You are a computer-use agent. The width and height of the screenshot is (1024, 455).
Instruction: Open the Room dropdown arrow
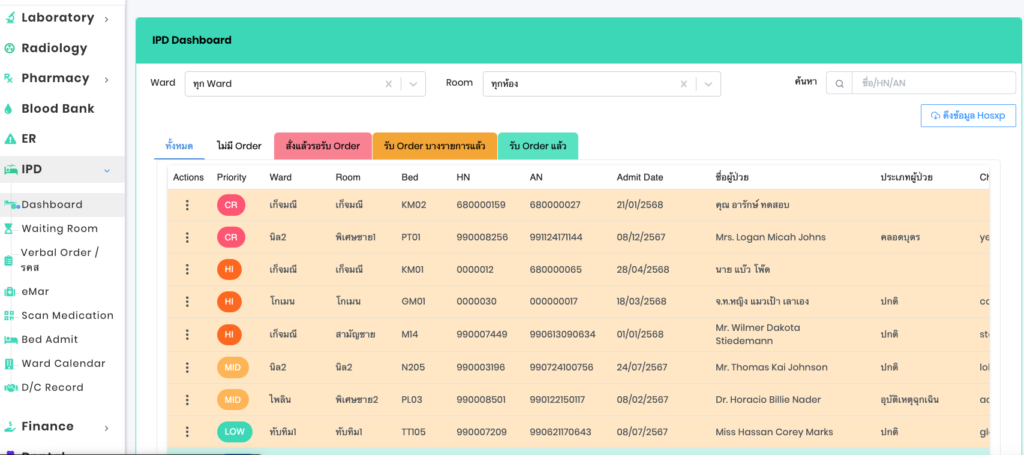(708, 84)
